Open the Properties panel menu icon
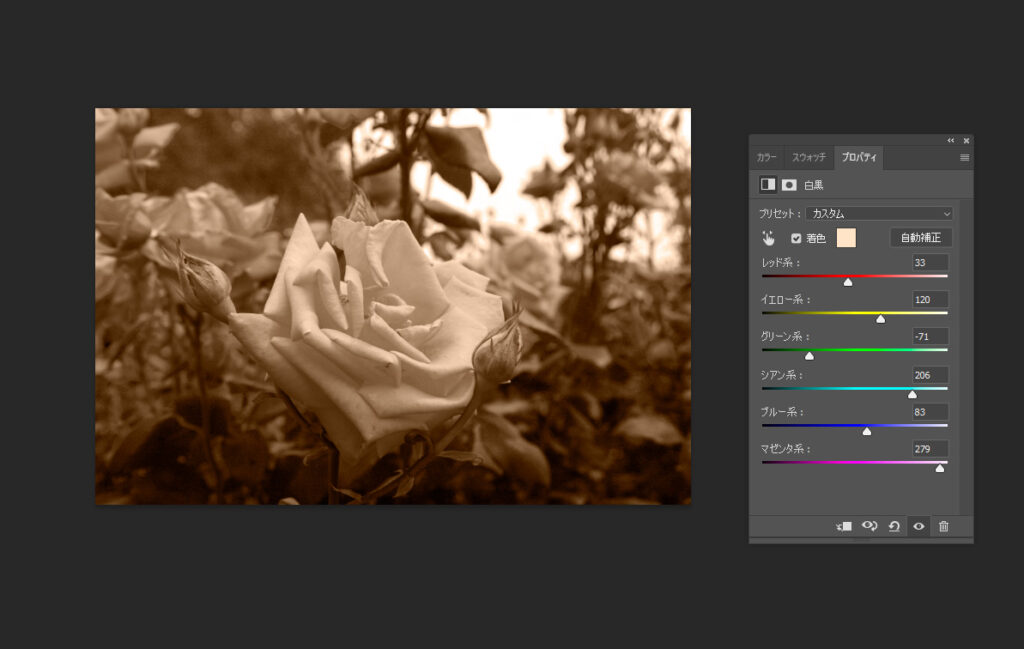 pyautogui.click(x=964, y=158)
